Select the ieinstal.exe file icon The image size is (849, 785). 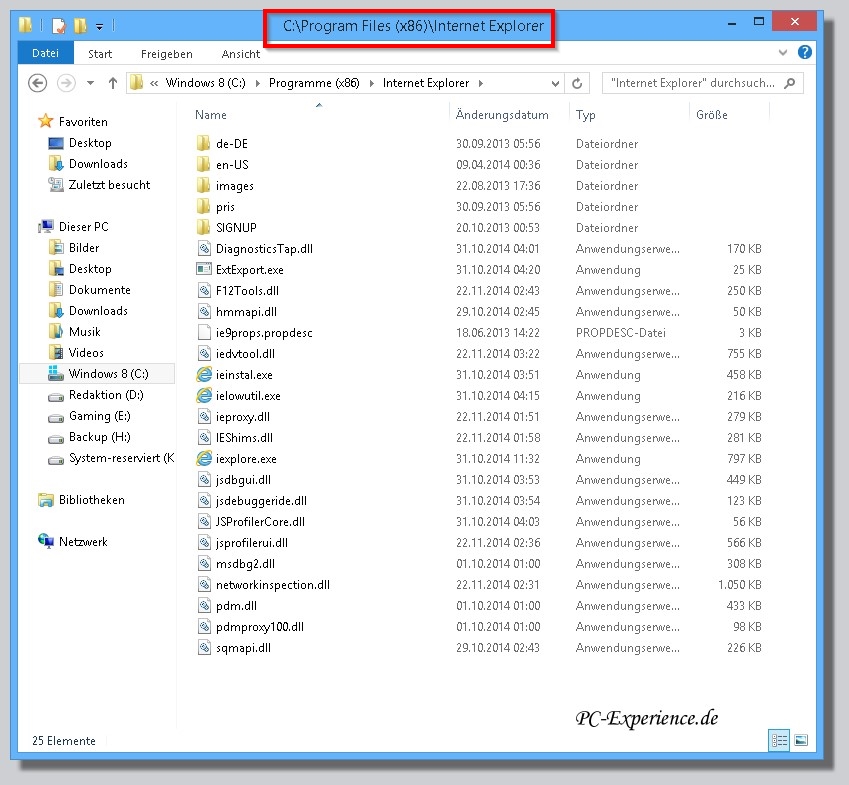click(204, 375)
